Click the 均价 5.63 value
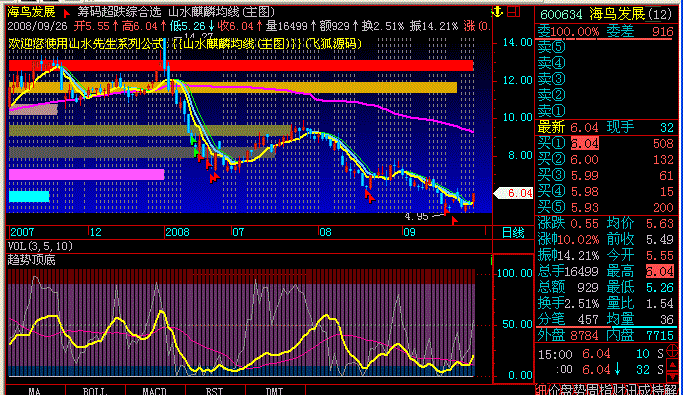 [659, 223]
